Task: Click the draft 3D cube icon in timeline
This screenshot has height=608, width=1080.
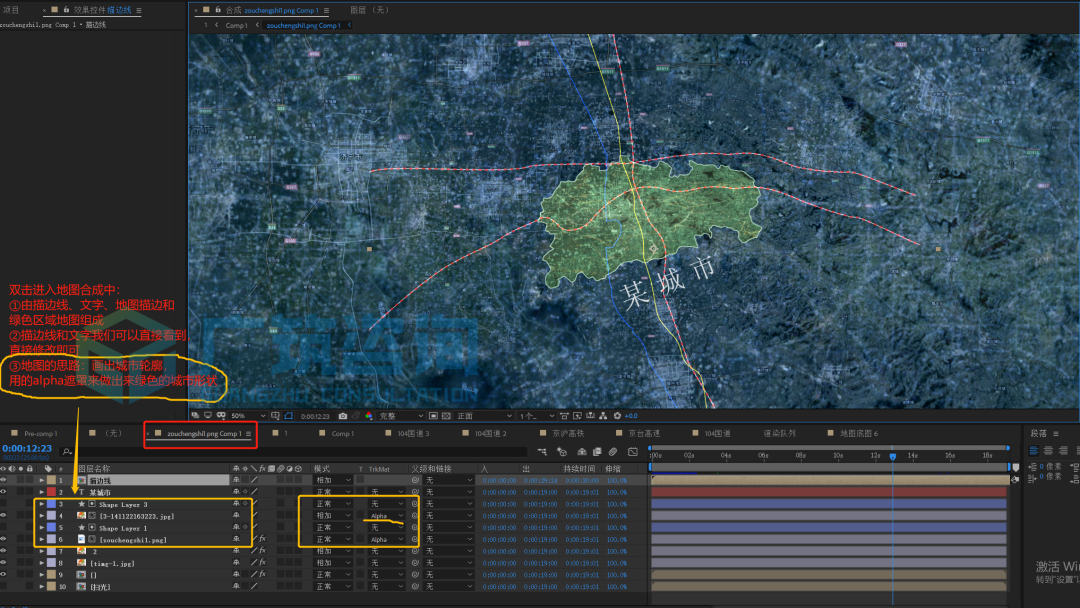Action: pos(562,452)
